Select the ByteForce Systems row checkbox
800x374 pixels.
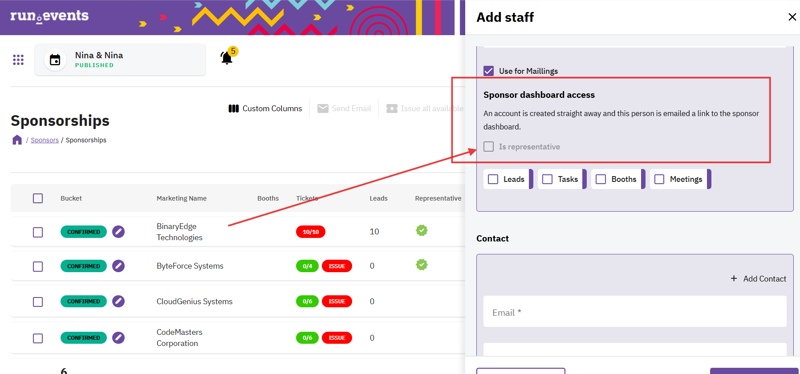click(x=38, y=266)
